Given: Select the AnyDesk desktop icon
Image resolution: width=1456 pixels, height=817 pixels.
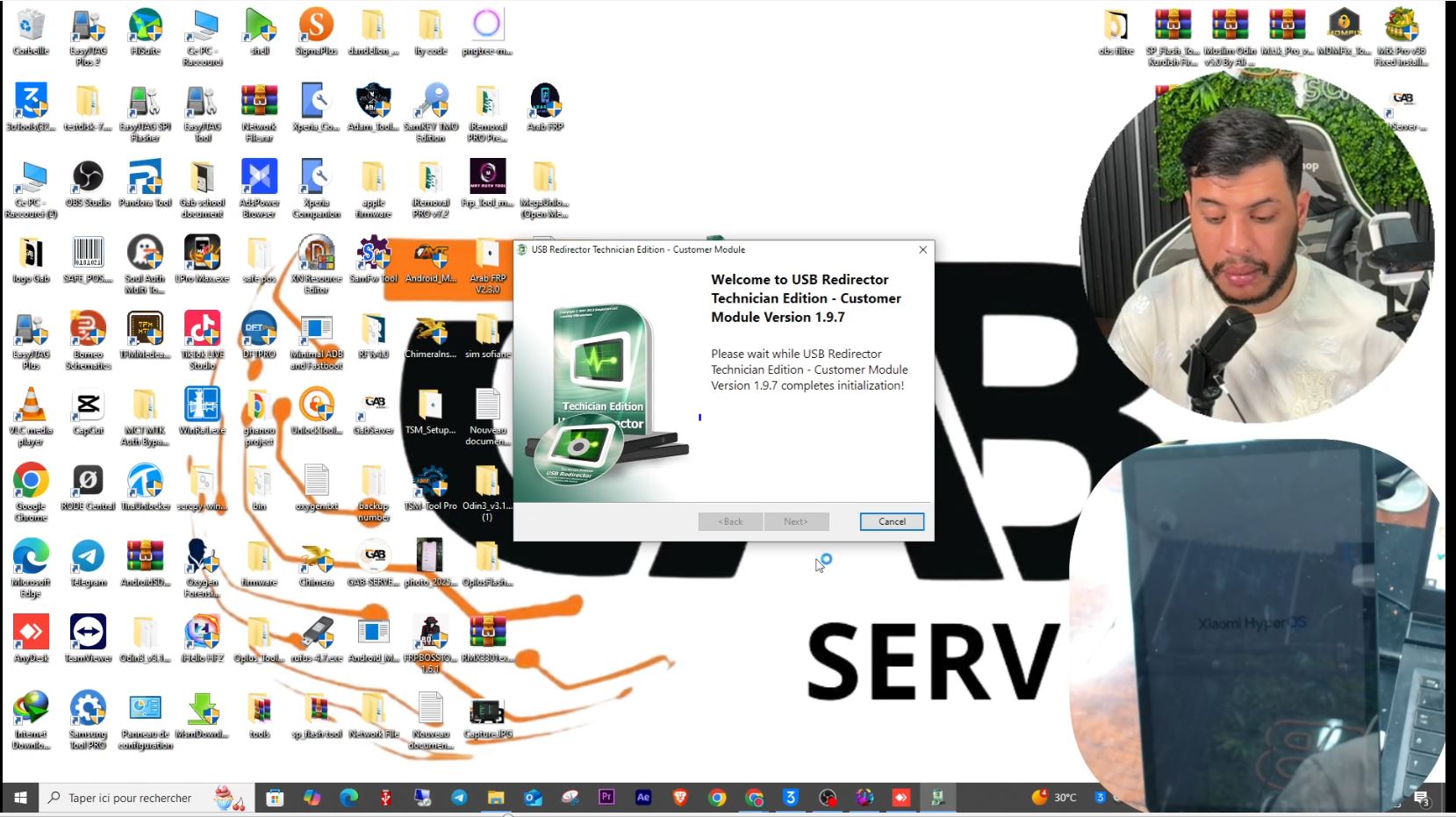Looking at the screenshot, I should click(31, 640).
